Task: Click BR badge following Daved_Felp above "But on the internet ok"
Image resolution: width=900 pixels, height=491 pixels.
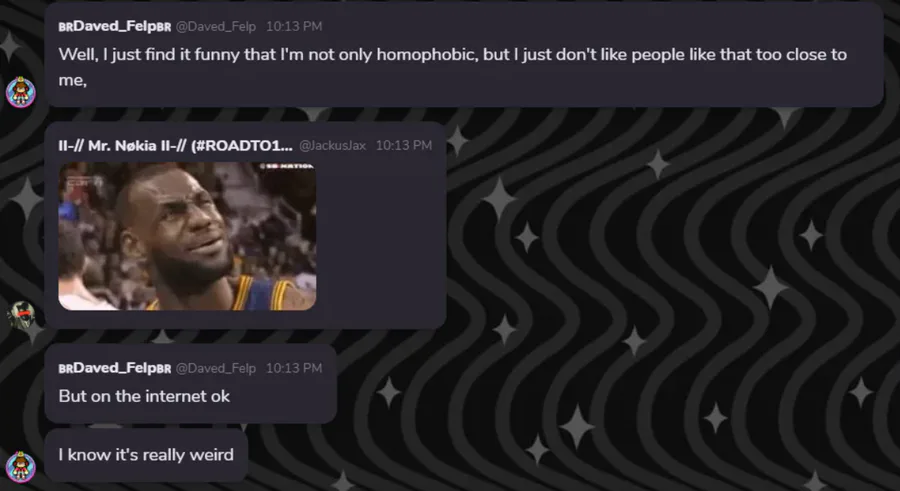Action: click(164, 369)
